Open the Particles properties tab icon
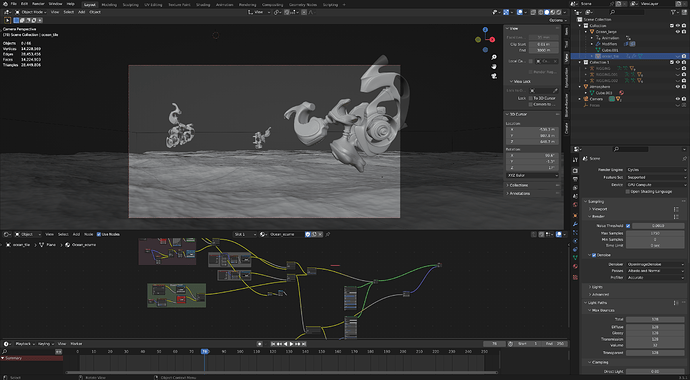 click(575, 232)
